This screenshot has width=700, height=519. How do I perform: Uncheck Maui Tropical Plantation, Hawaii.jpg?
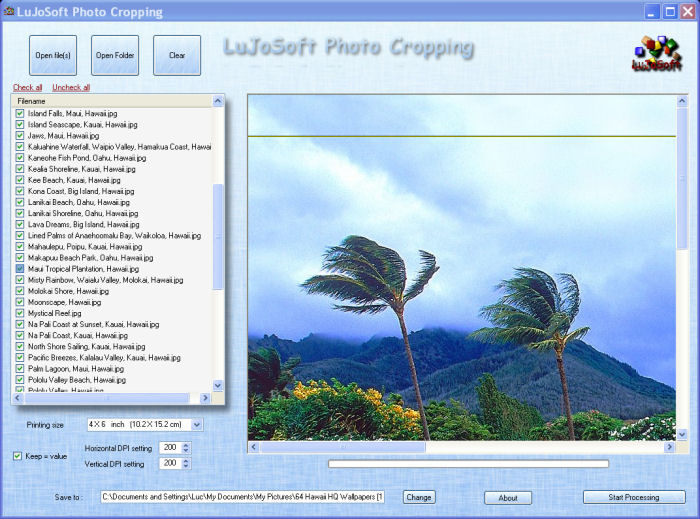pos(20,269)
